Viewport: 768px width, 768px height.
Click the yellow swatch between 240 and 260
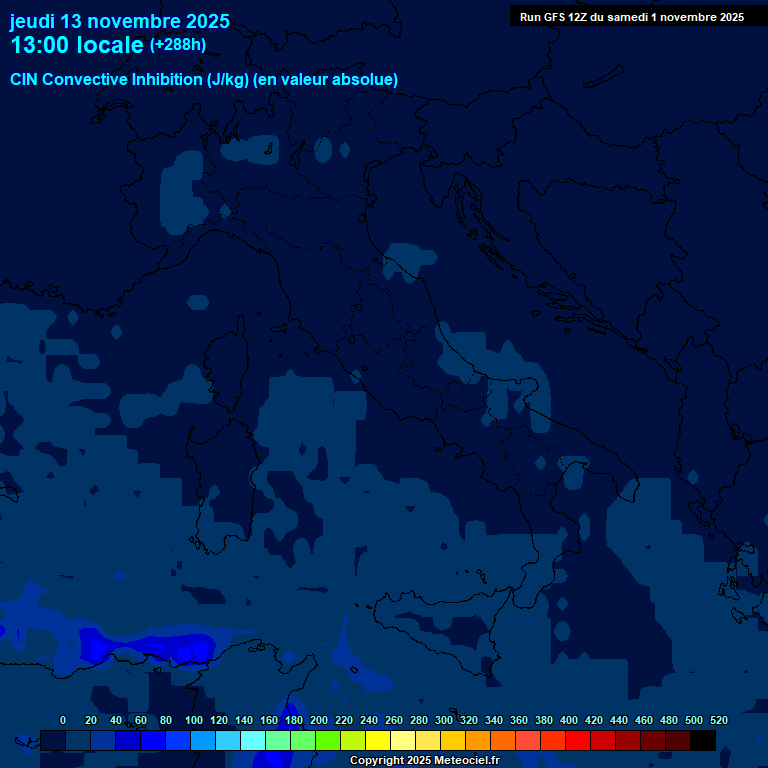[378, 740]
